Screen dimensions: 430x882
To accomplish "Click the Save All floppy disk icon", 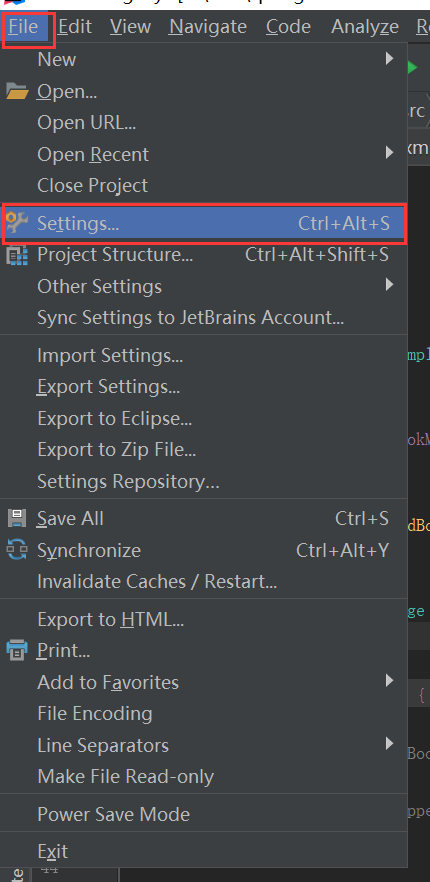I will coord(17,518).
